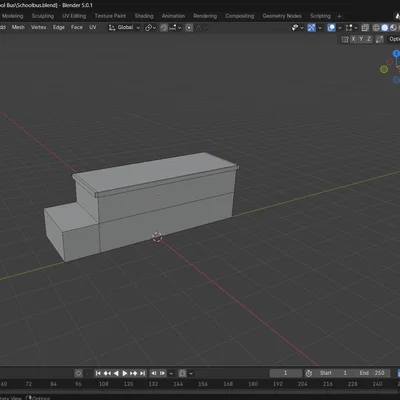Expand the gizmo options dropdown arrow

(320, 28)
